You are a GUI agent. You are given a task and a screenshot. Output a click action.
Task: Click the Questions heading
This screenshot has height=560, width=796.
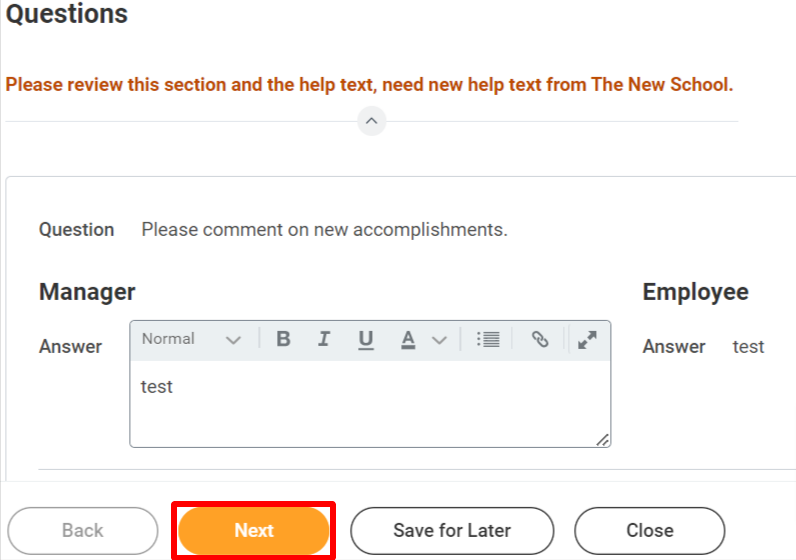[x=67, y=13]
